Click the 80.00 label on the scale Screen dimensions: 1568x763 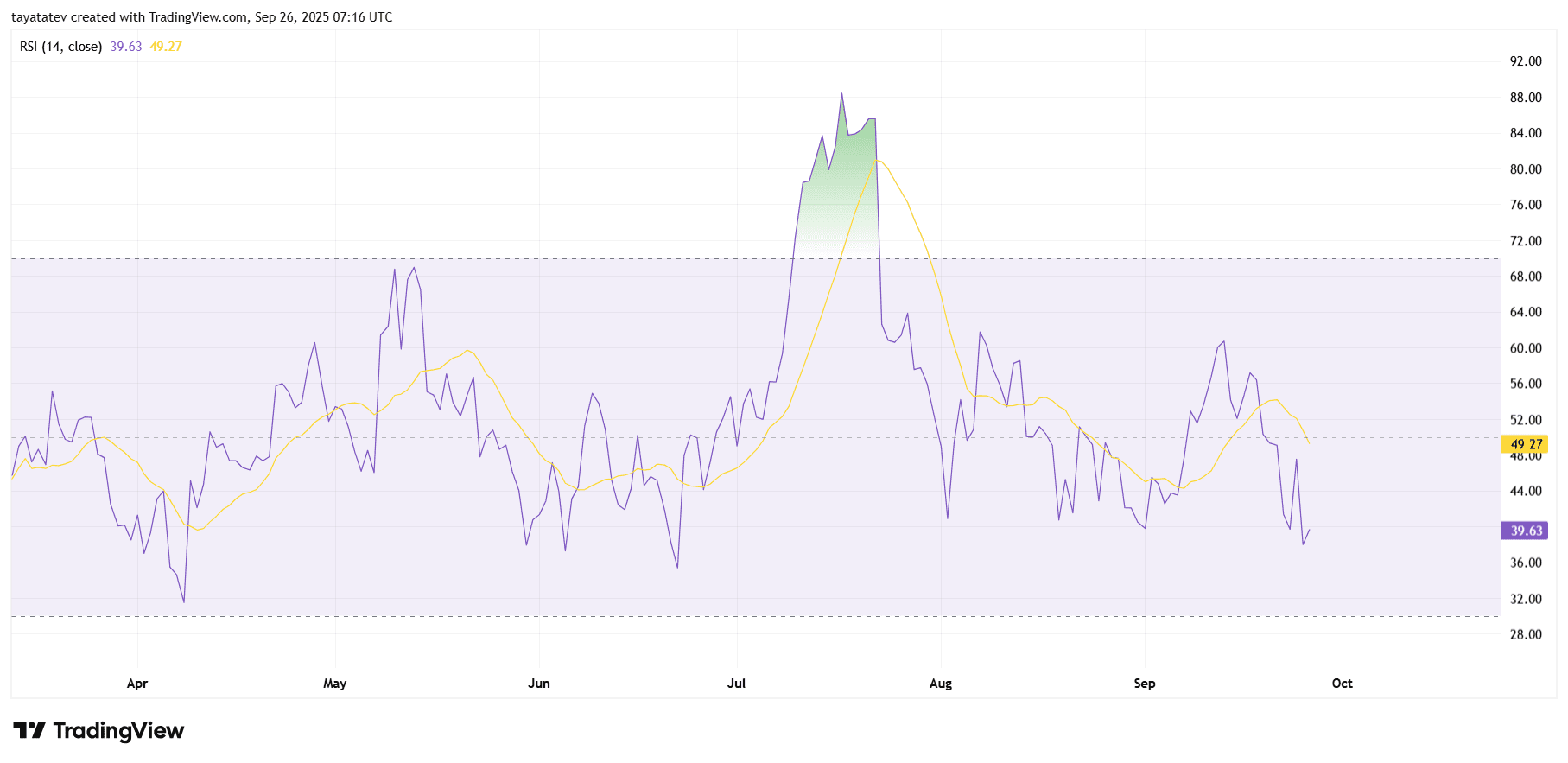point(1525,169)
